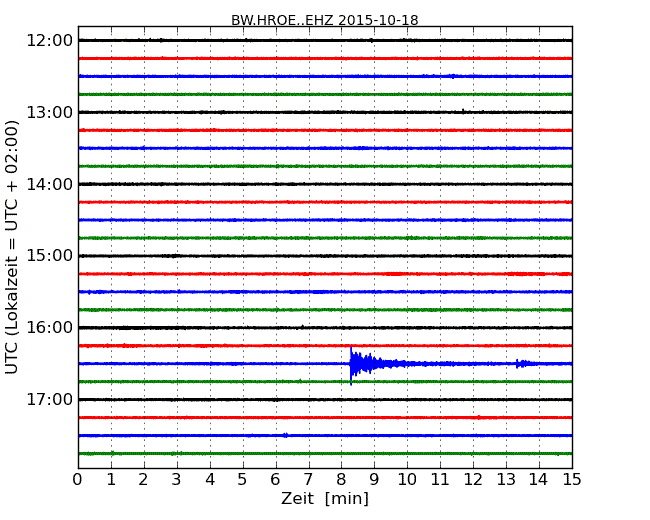
Task: Click the large earthquake onset on the blue trace
Action: [351, 364]
